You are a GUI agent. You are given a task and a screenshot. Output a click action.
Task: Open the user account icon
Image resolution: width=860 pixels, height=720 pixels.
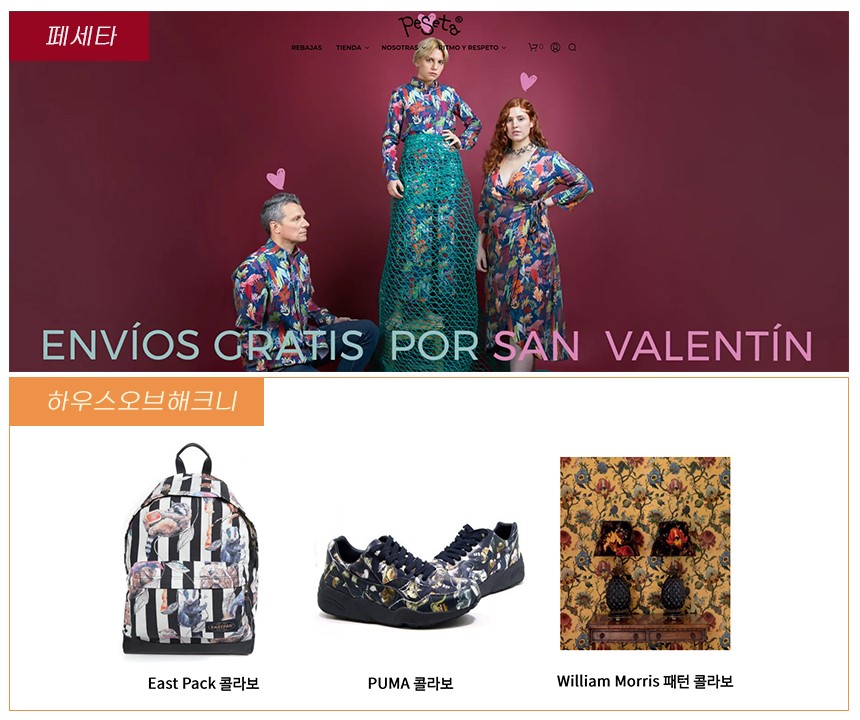click(x=555, y=47)
